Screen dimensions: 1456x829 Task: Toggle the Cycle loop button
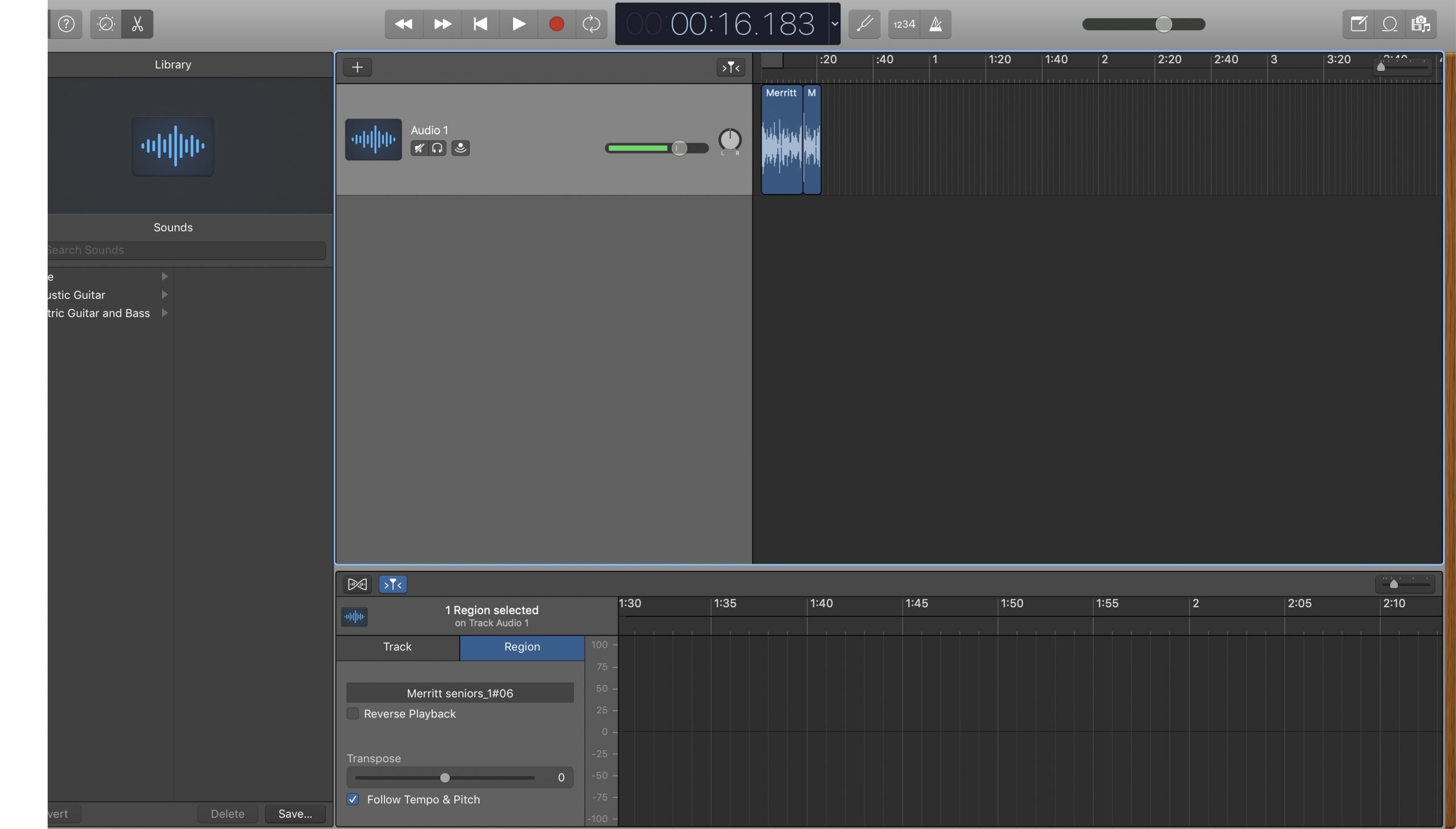pos(591,24)
